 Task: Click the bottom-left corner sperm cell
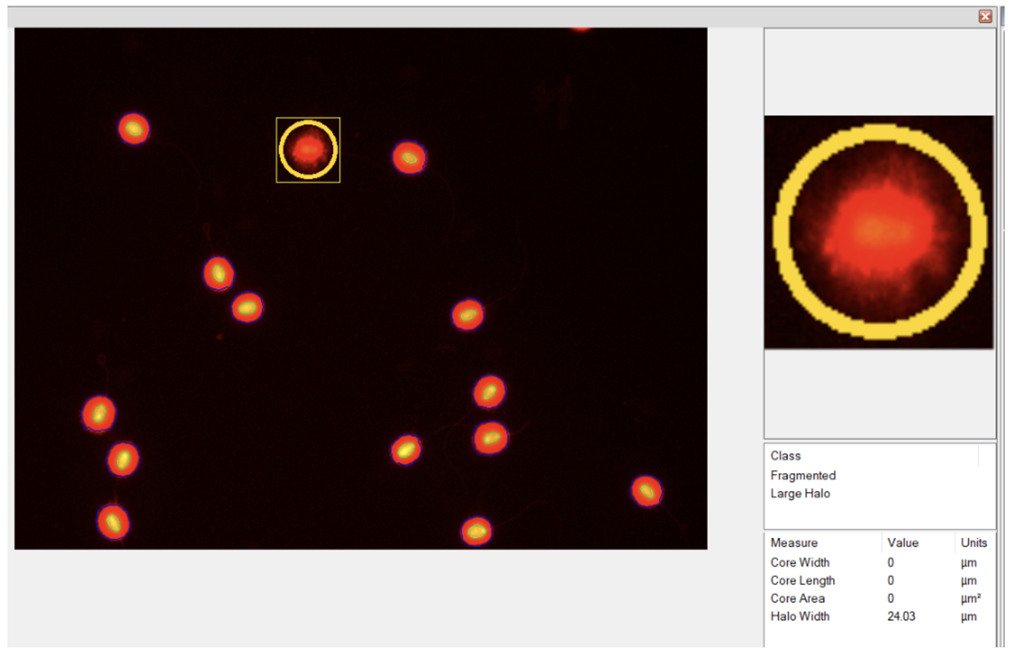[113, 522]
